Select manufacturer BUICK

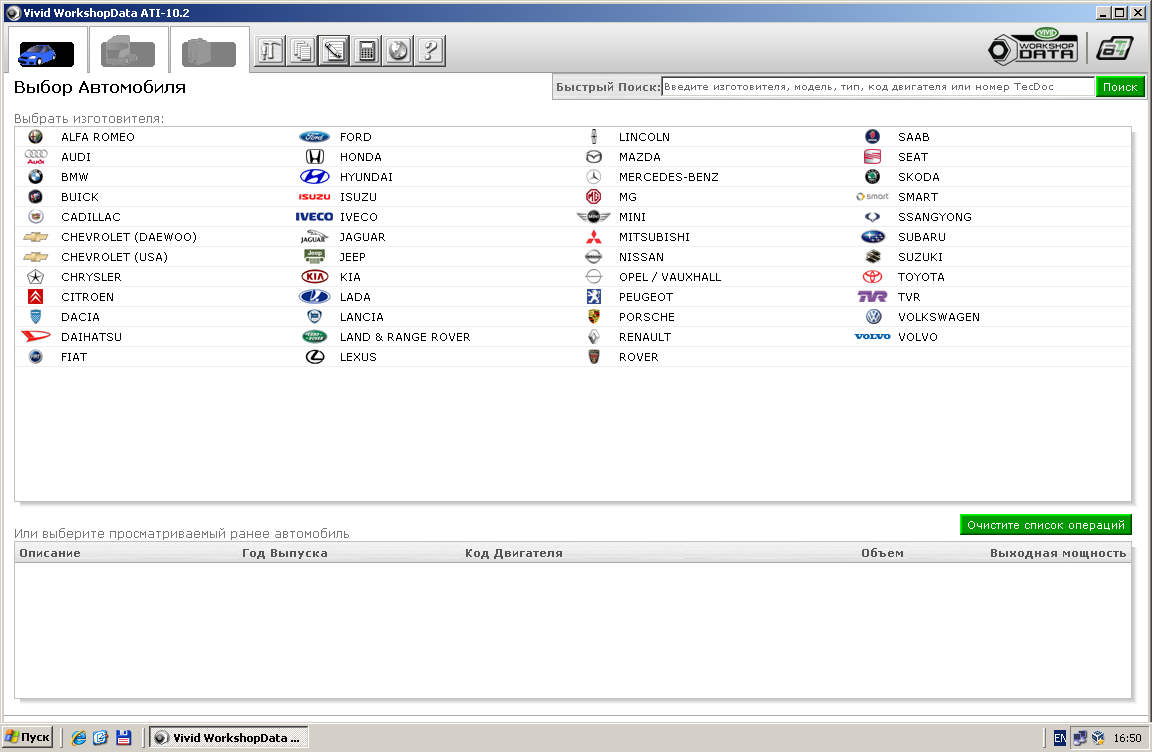point(80,197)
